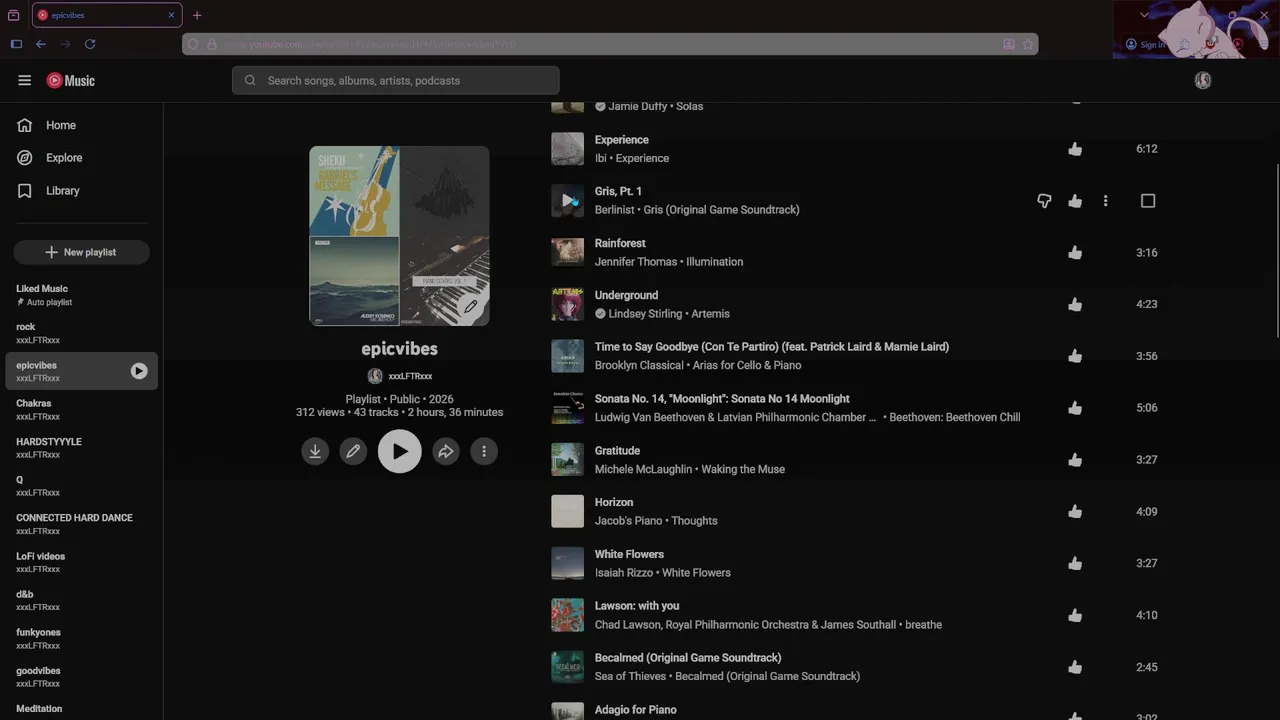
Task: Edit the epicvibes playlist details
Action: click(x=353, y=451)
